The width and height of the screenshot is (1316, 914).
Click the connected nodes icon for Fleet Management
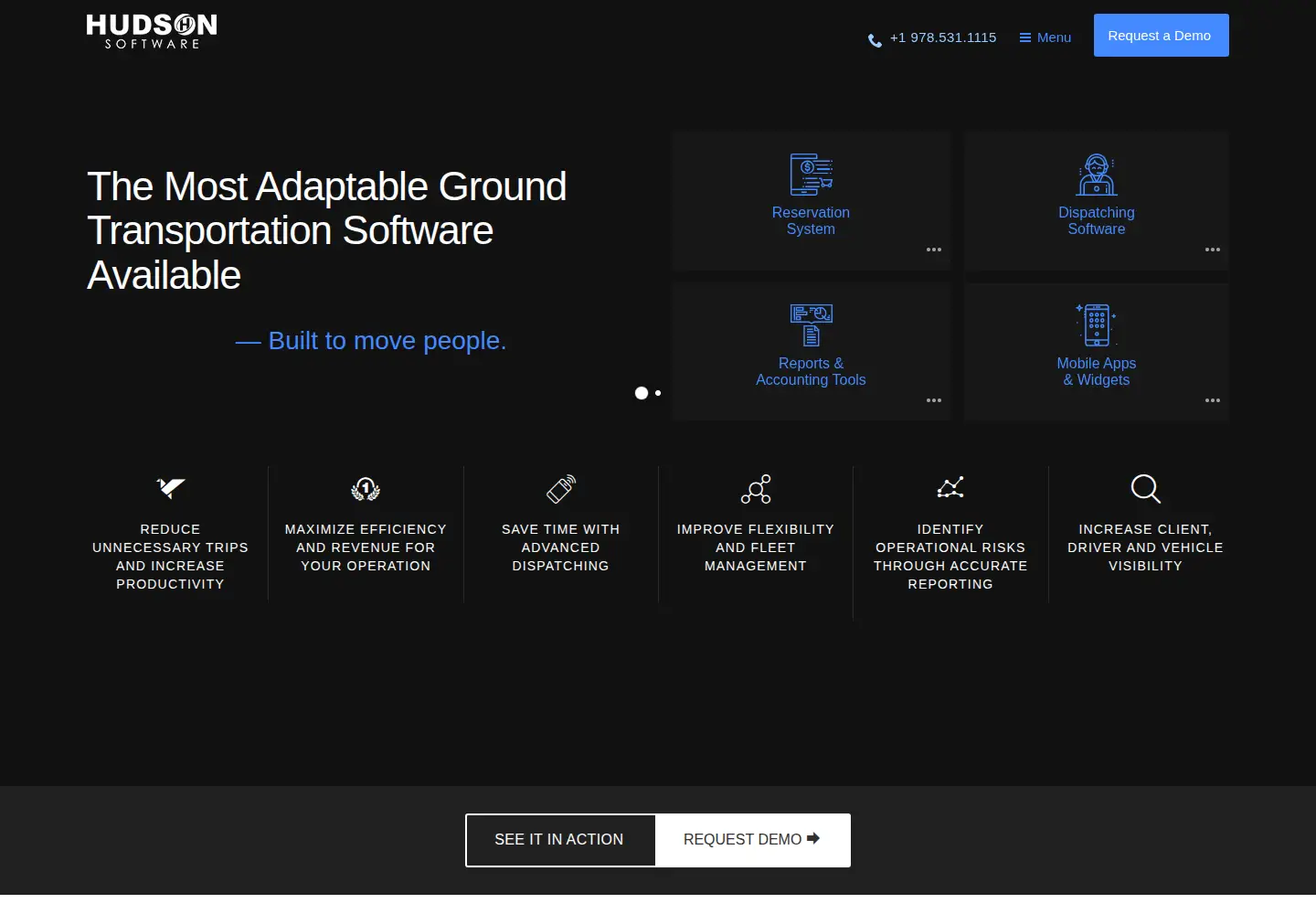756,489
